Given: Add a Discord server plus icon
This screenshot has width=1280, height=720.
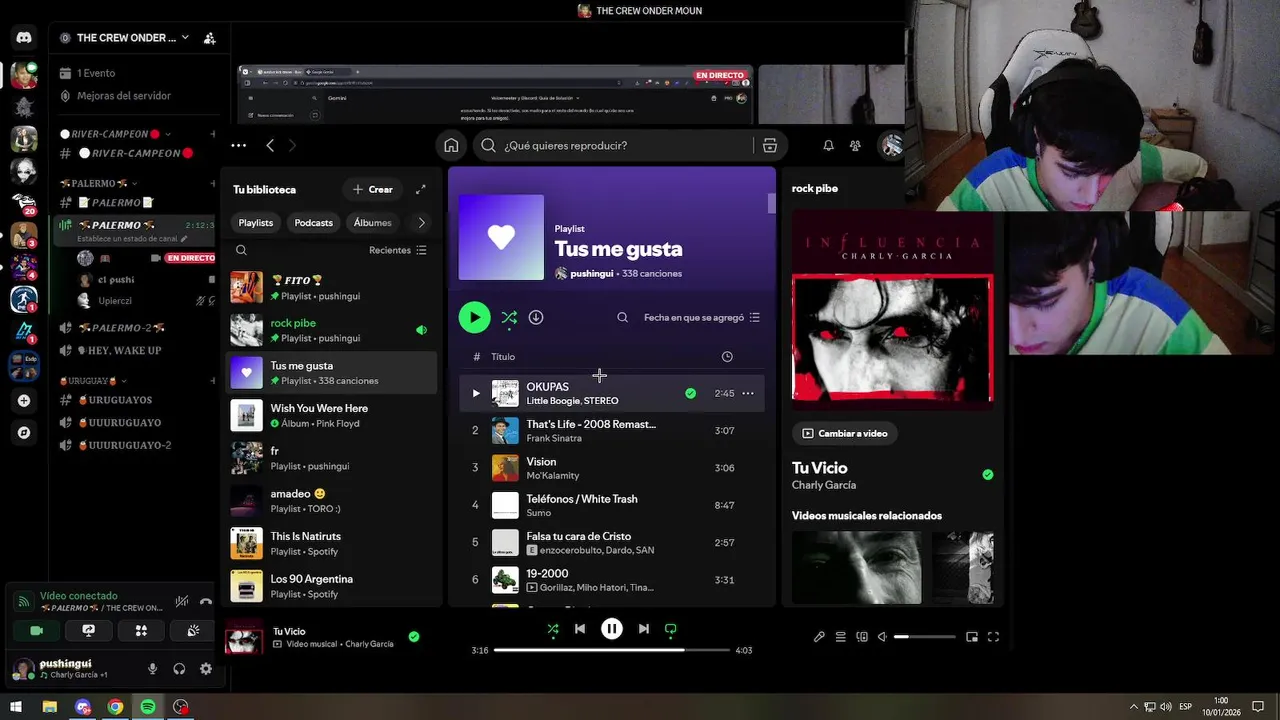Looking at the screenshot, I should 24,400.
